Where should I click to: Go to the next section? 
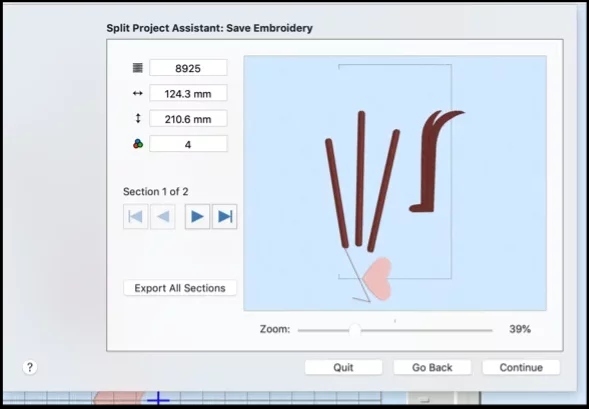coord(197,216)
